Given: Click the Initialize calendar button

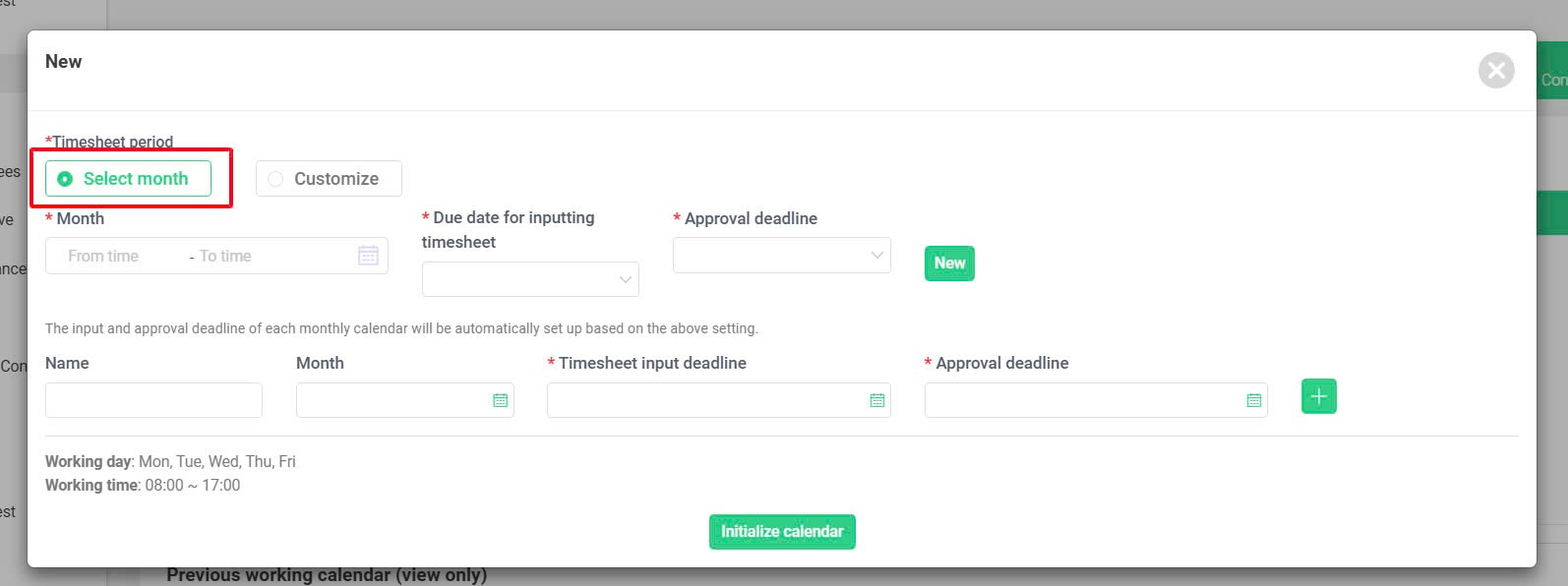Looking at the screenshot, I should click(782, 532).
